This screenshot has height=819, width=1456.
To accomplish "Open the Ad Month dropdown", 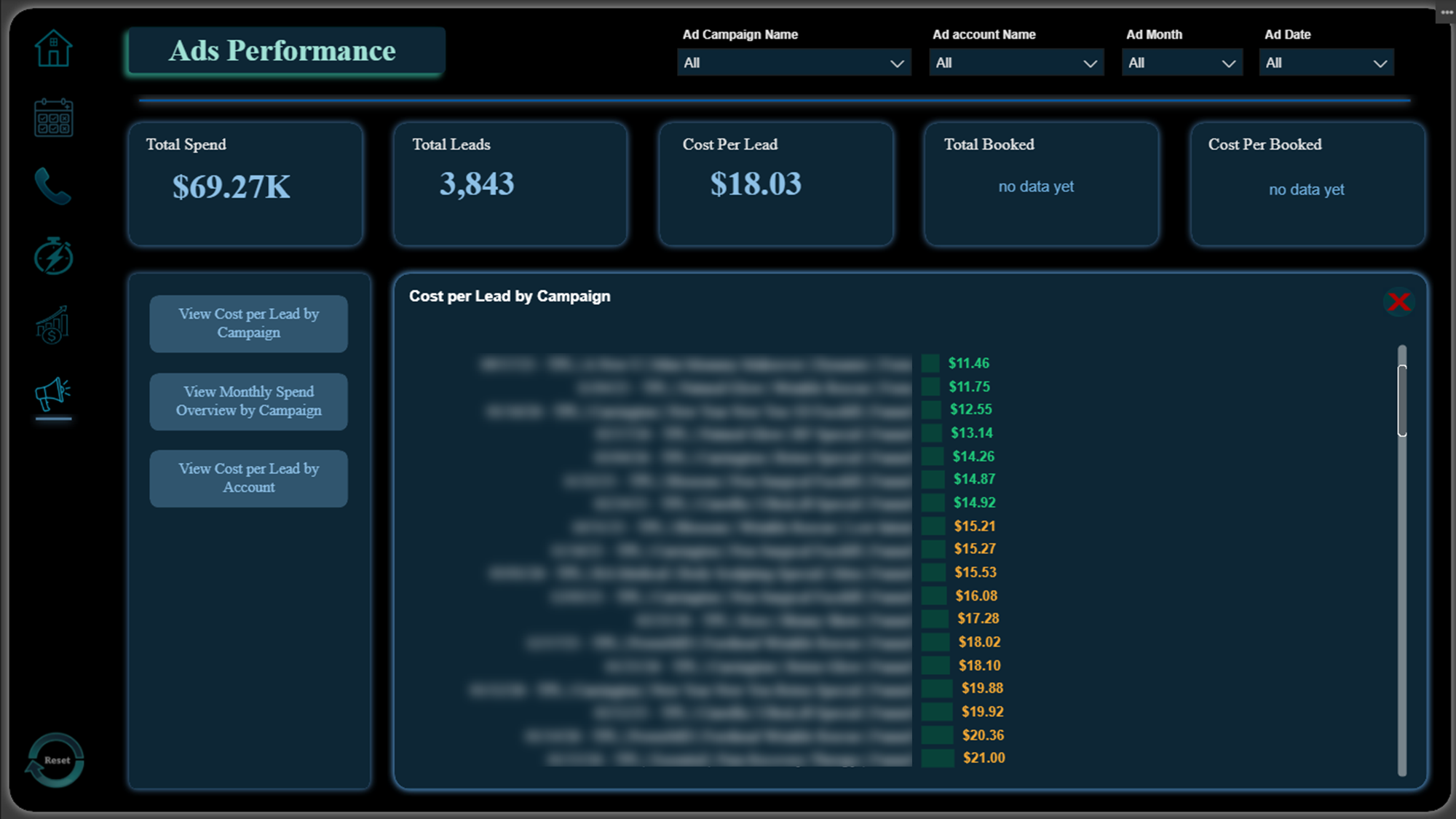I will pos(1182,63).
